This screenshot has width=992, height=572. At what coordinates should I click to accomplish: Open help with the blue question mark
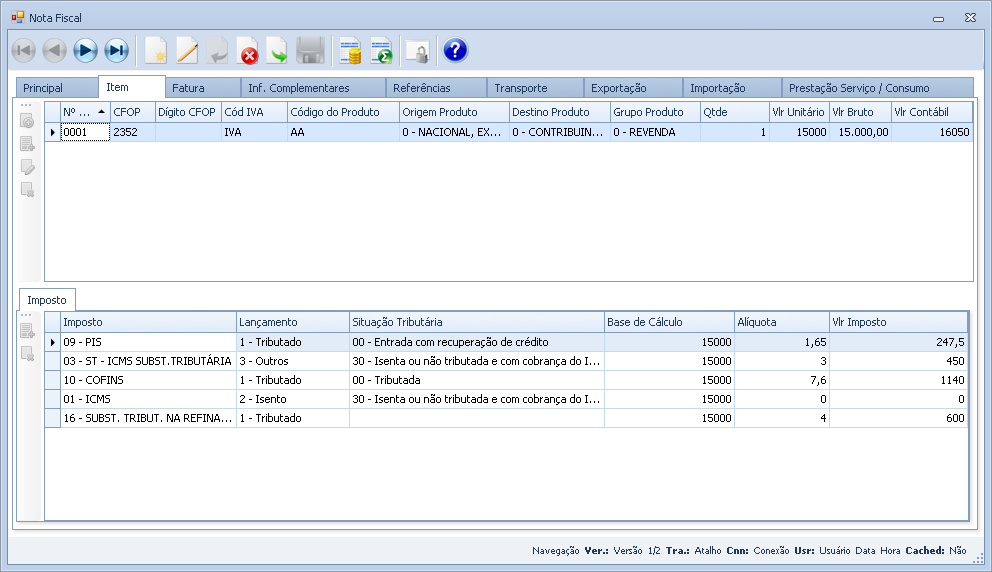click(x=455, y=50)
